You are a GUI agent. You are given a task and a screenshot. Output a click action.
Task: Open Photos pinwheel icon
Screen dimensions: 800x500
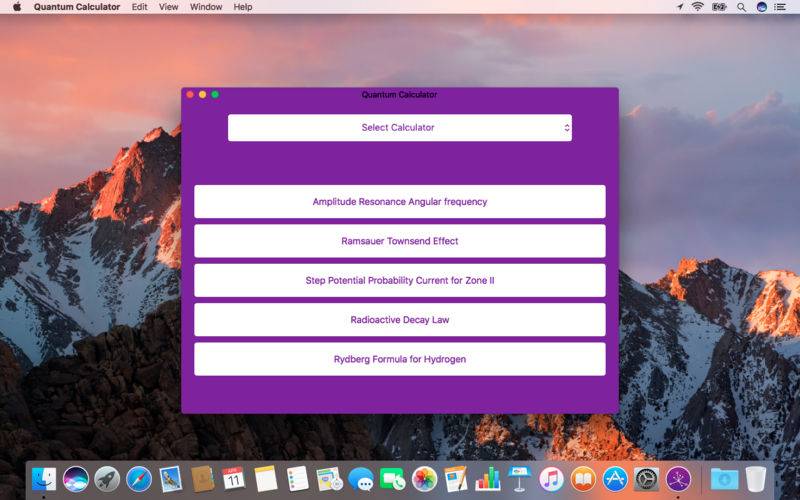click(424, 479)
